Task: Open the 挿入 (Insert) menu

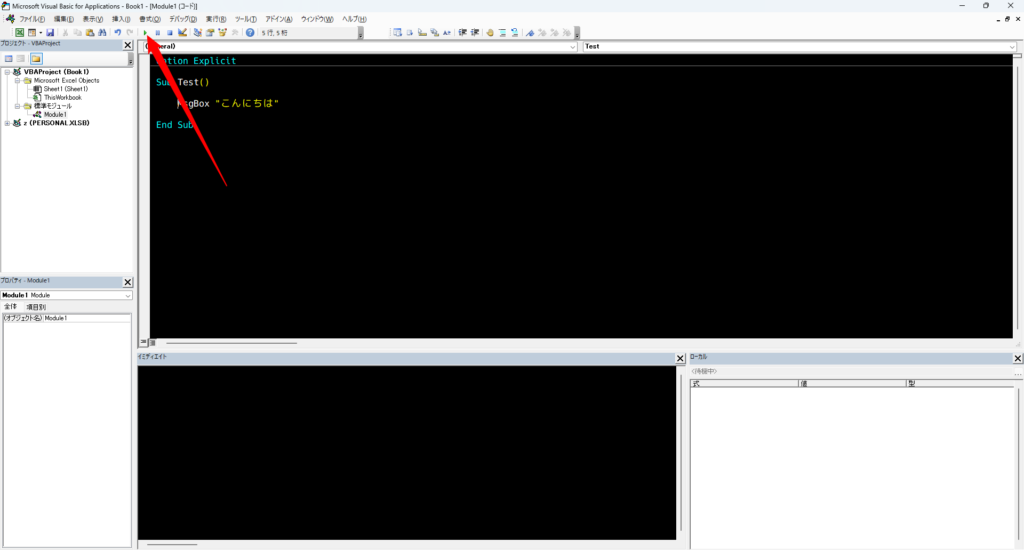Action: click(121, 19)
